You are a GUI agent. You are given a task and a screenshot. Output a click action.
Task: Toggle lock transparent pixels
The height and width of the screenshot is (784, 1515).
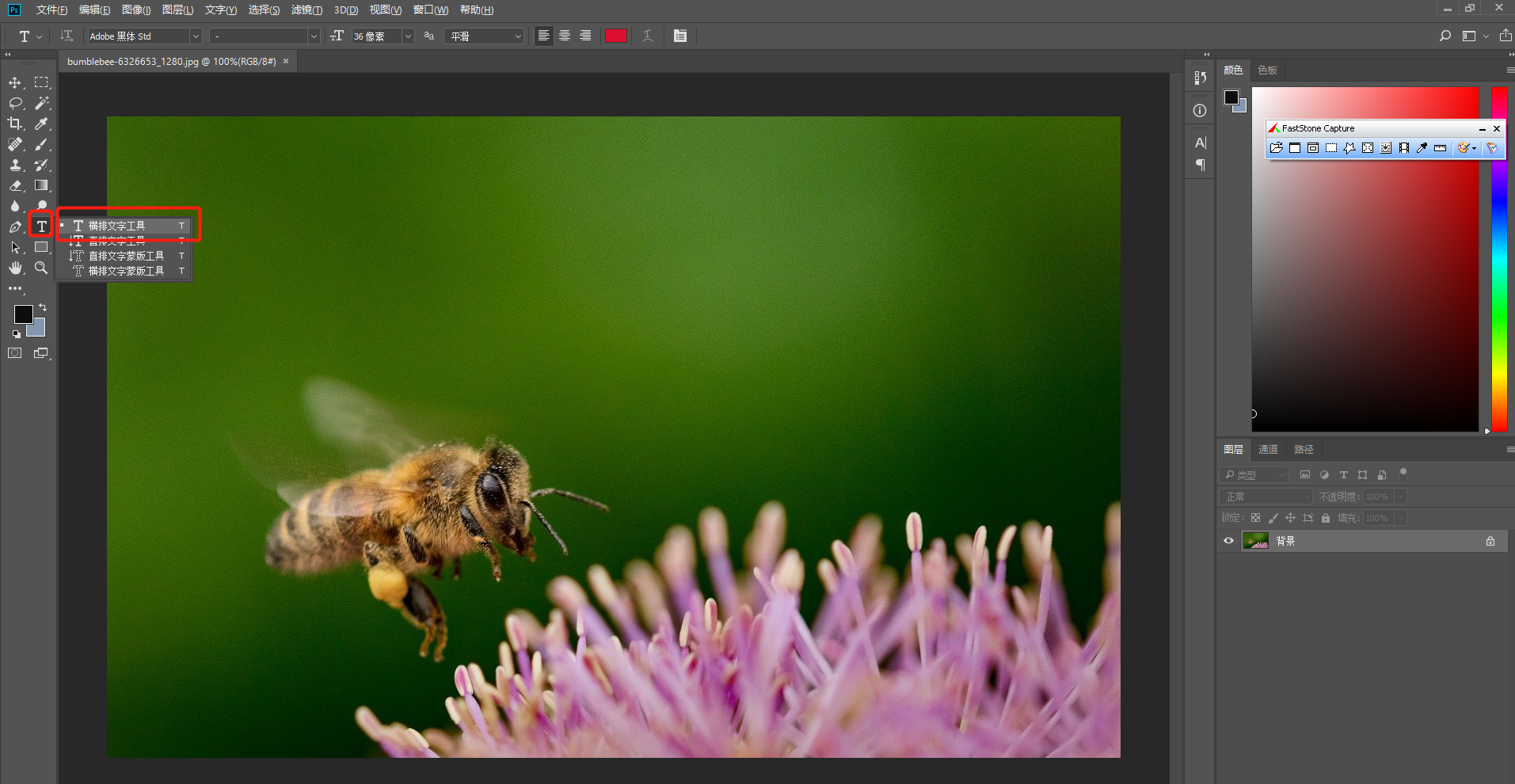pos(1255,518)
